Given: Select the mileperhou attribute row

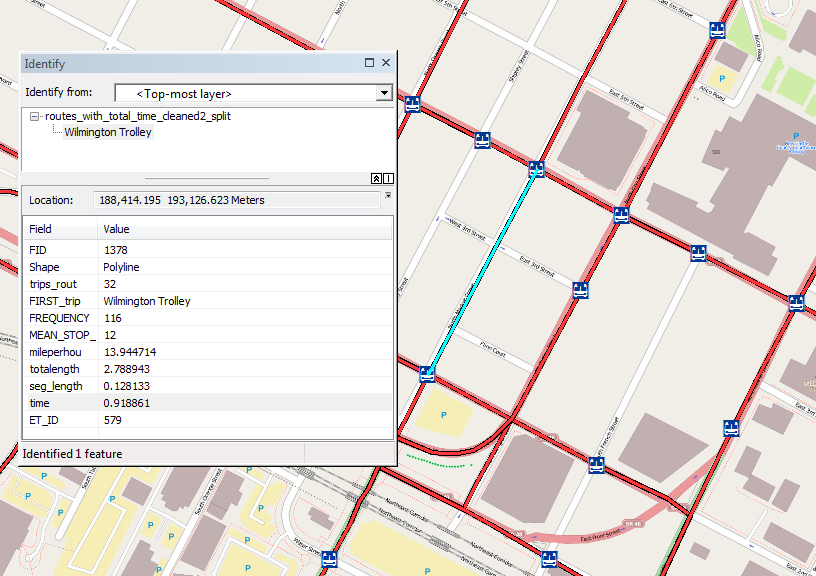Looking at the screenshot, I should click(x=200, y=352).
